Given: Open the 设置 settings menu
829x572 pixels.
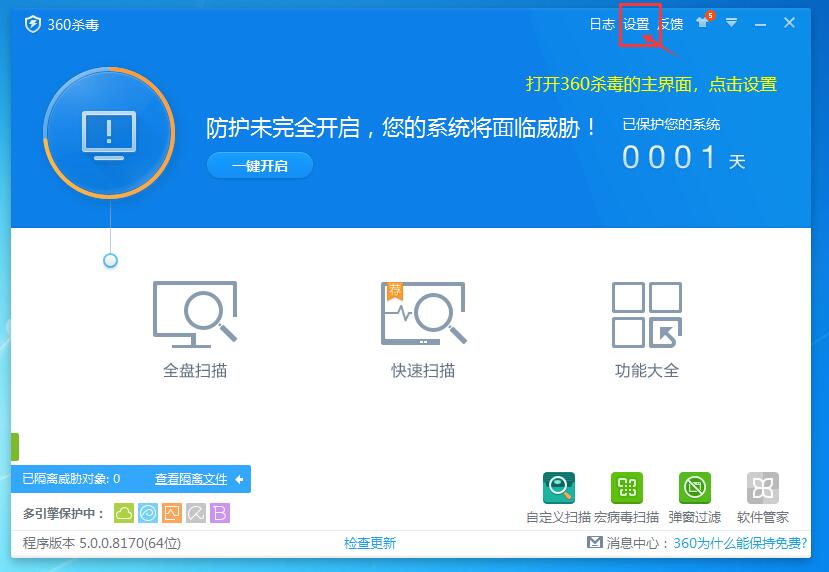Looking at the screenshot, I should point(636,24).
